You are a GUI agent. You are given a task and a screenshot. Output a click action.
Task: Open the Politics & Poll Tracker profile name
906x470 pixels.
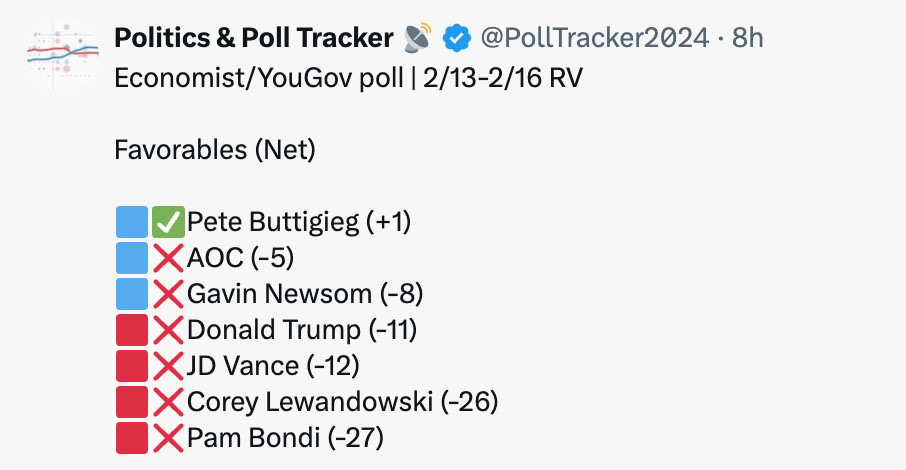pos(254,39)
